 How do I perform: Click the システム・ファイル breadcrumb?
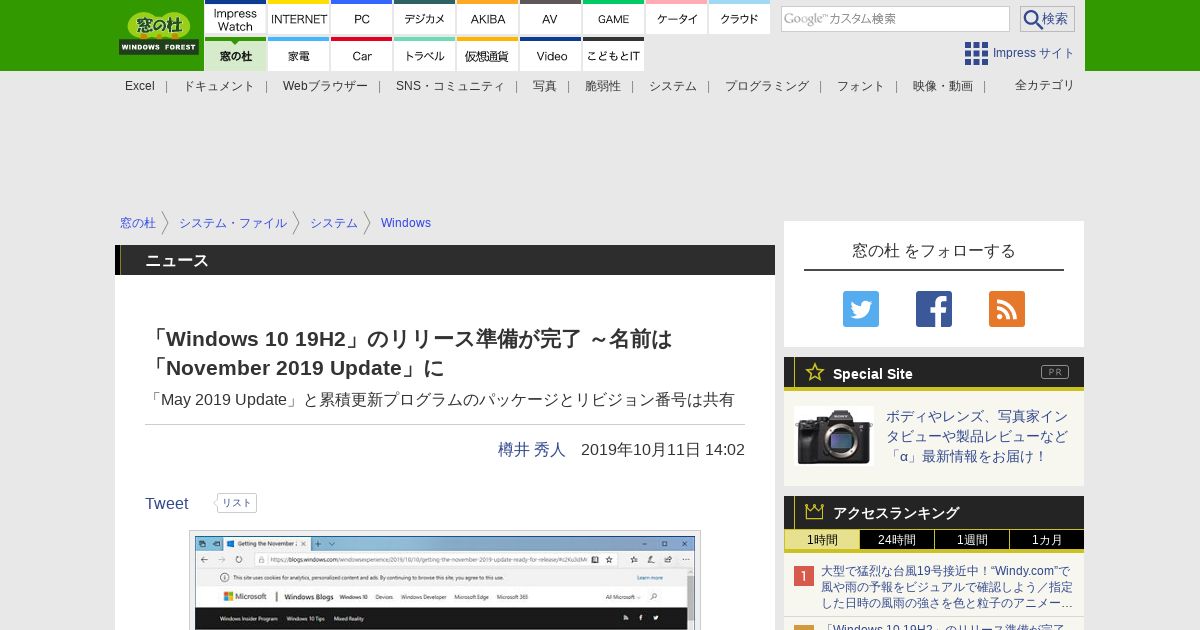tap(233, 223)
